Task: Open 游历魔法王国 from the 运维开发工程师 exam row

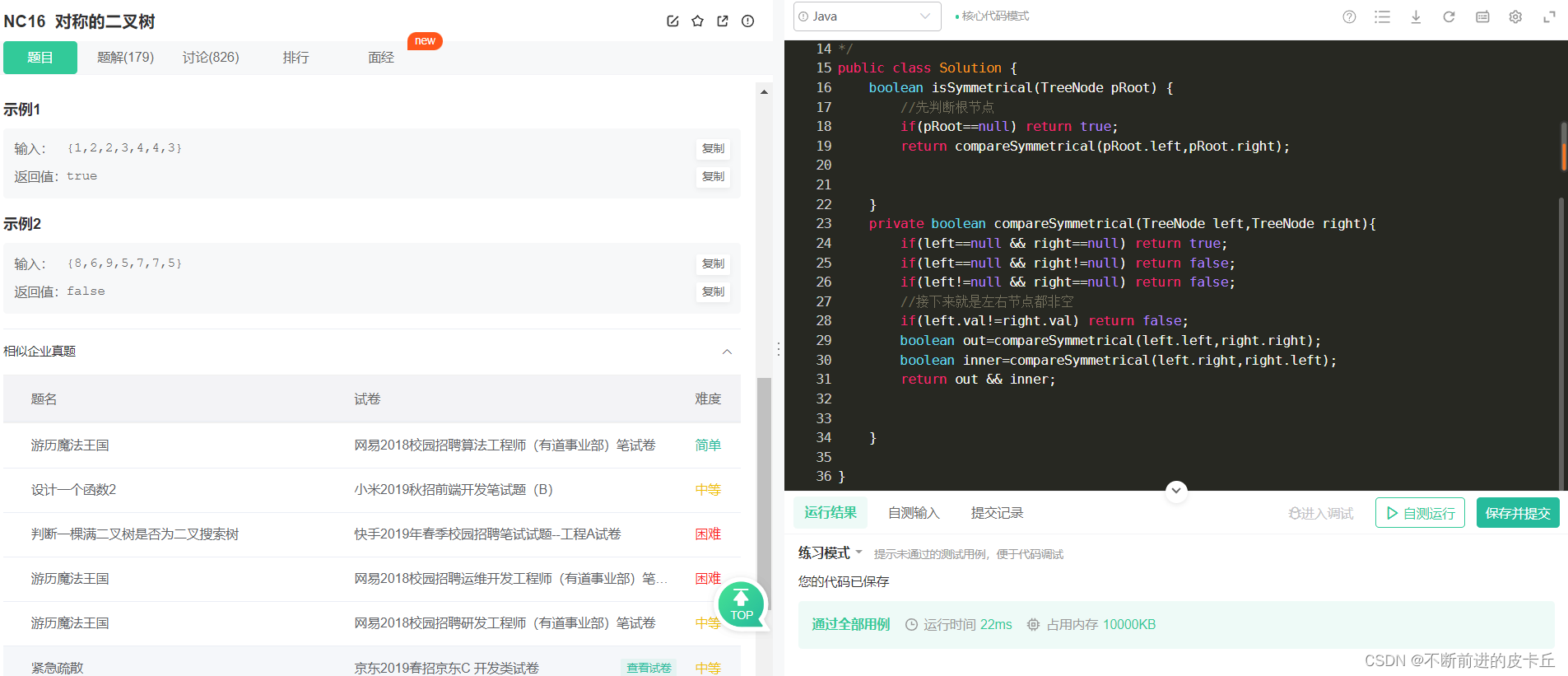Action: pyautogui.click(x=70, y=579)
